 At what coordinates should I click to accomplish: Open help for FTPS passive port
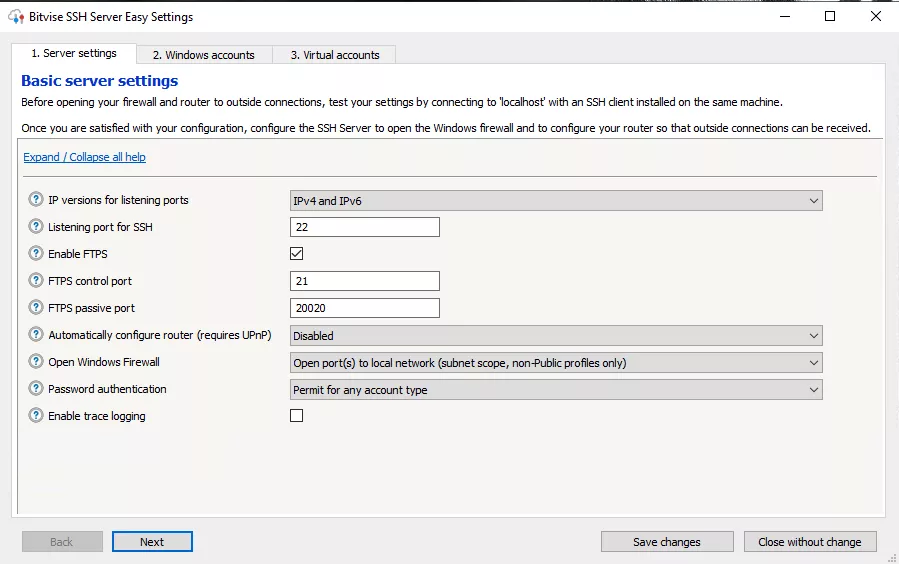[x=37, y=308]
